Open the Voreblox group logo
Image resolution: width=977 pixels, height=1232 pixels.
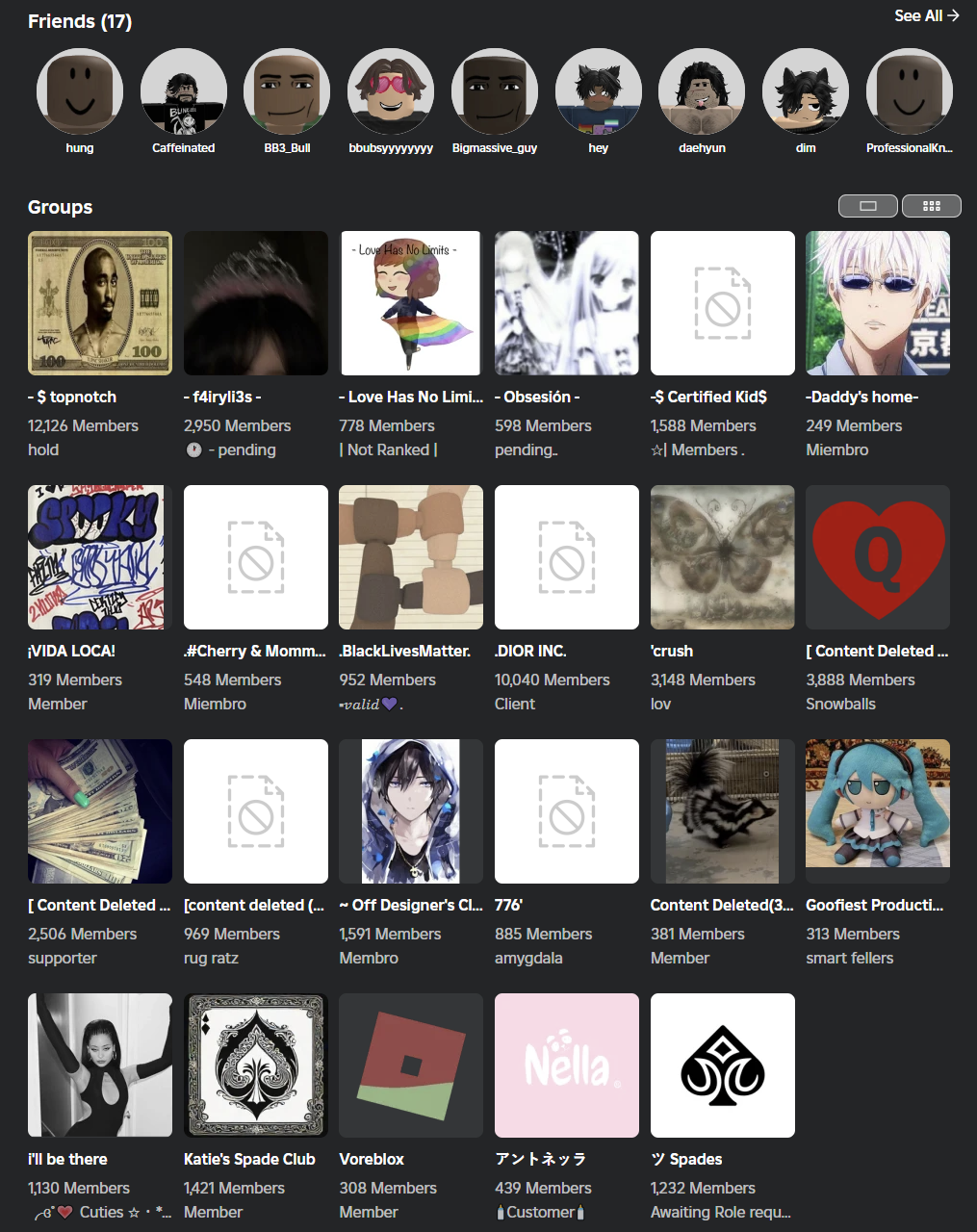point(411,1065)
